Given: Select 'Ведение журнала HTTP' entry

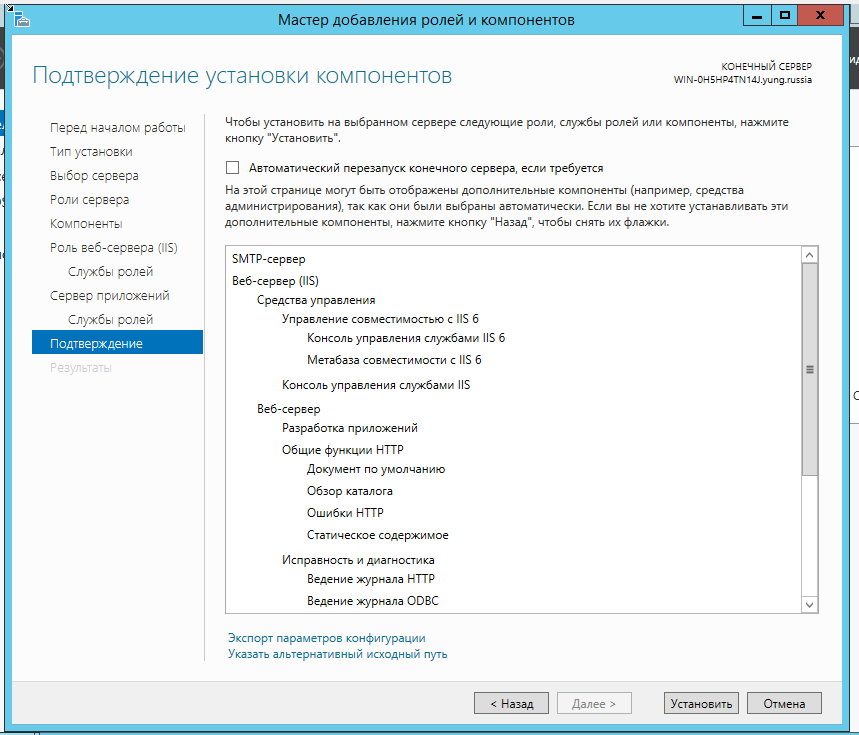Looking at the screenshot, I should tap(371, 579).
